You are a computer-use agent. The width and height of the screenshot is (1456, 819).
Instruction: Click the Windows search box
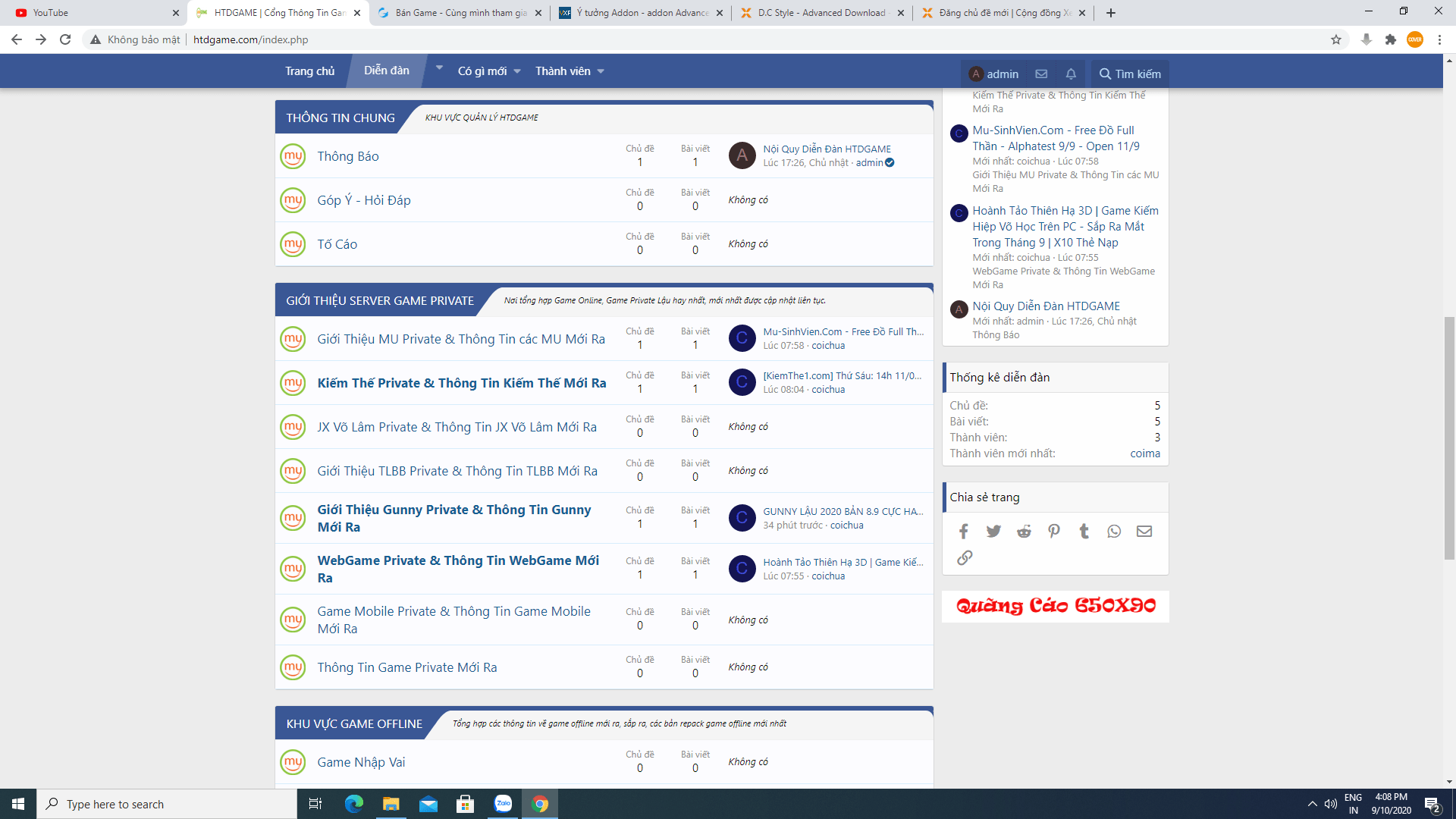click(167, 804)
